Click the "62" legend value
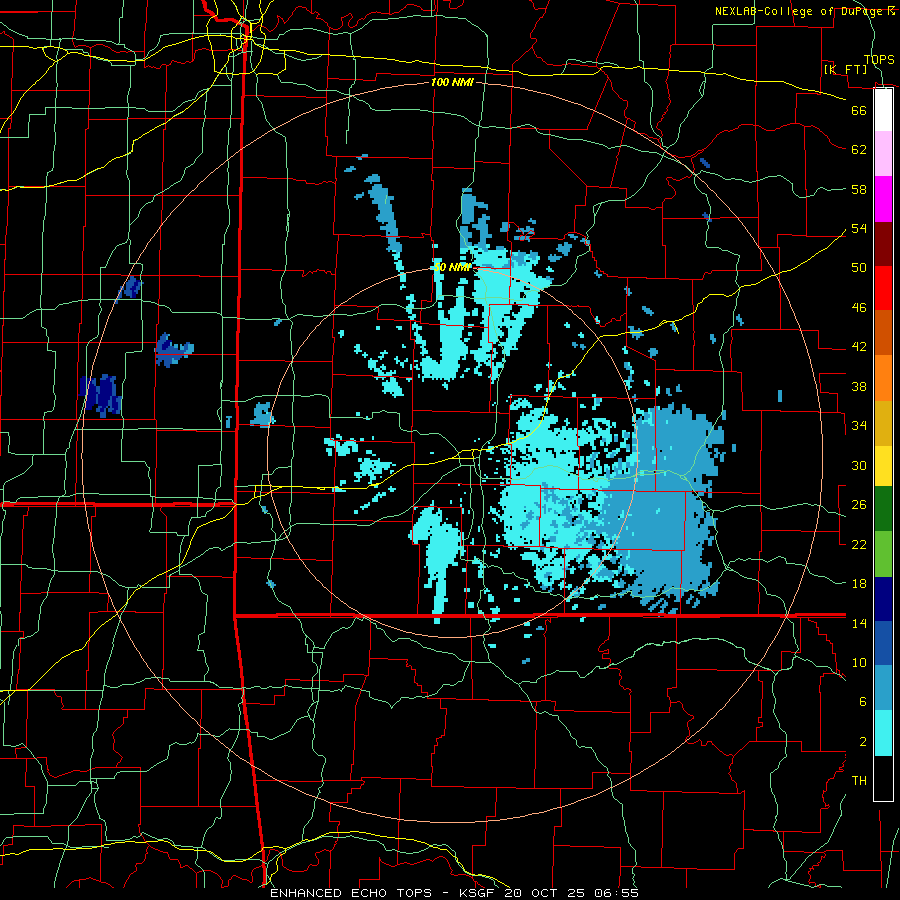The image size is (900, 900). click(859, 150)
